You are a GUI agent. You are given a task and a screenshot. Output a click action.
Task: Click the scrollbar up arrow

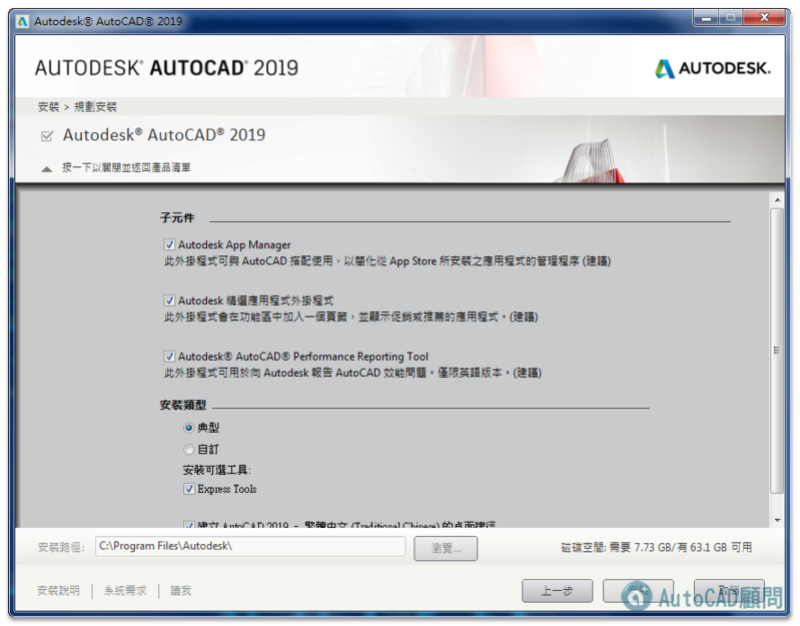click(777, 200)
